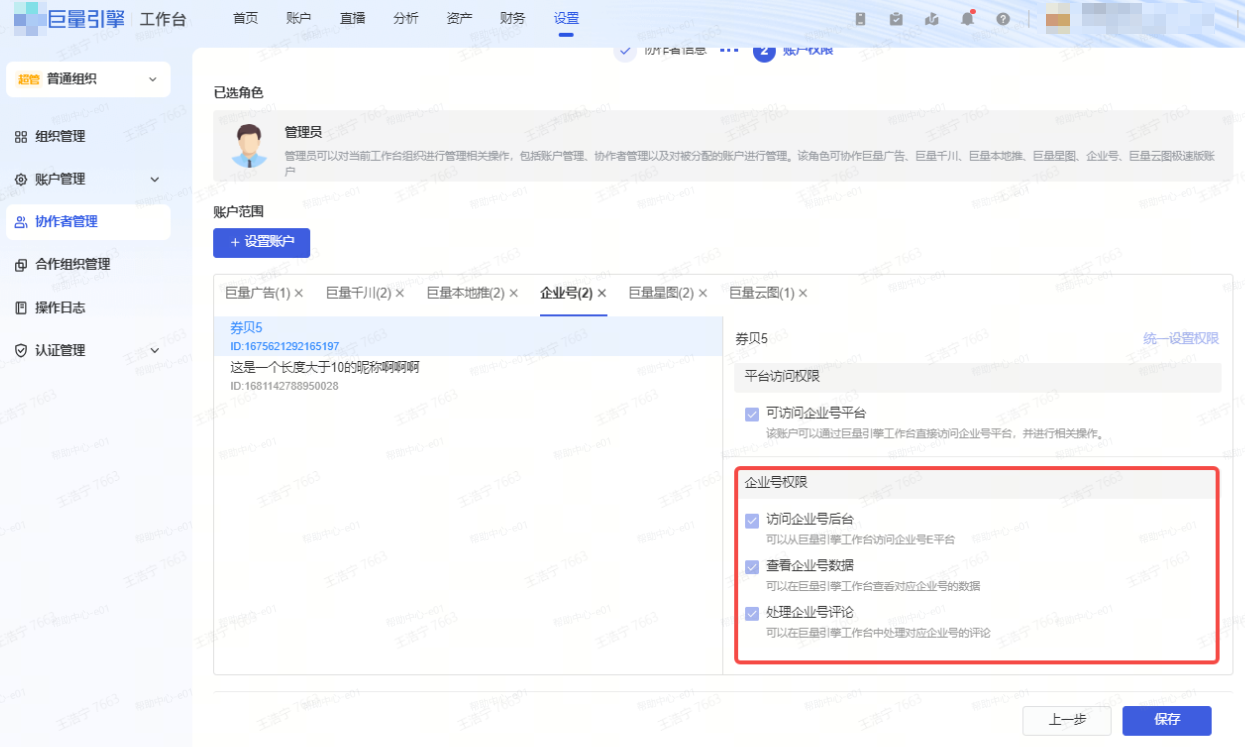The width and height of the screenshot is (1245, 747).
Task: Close the 企业号(2) tab with its X
Action: 602,294
